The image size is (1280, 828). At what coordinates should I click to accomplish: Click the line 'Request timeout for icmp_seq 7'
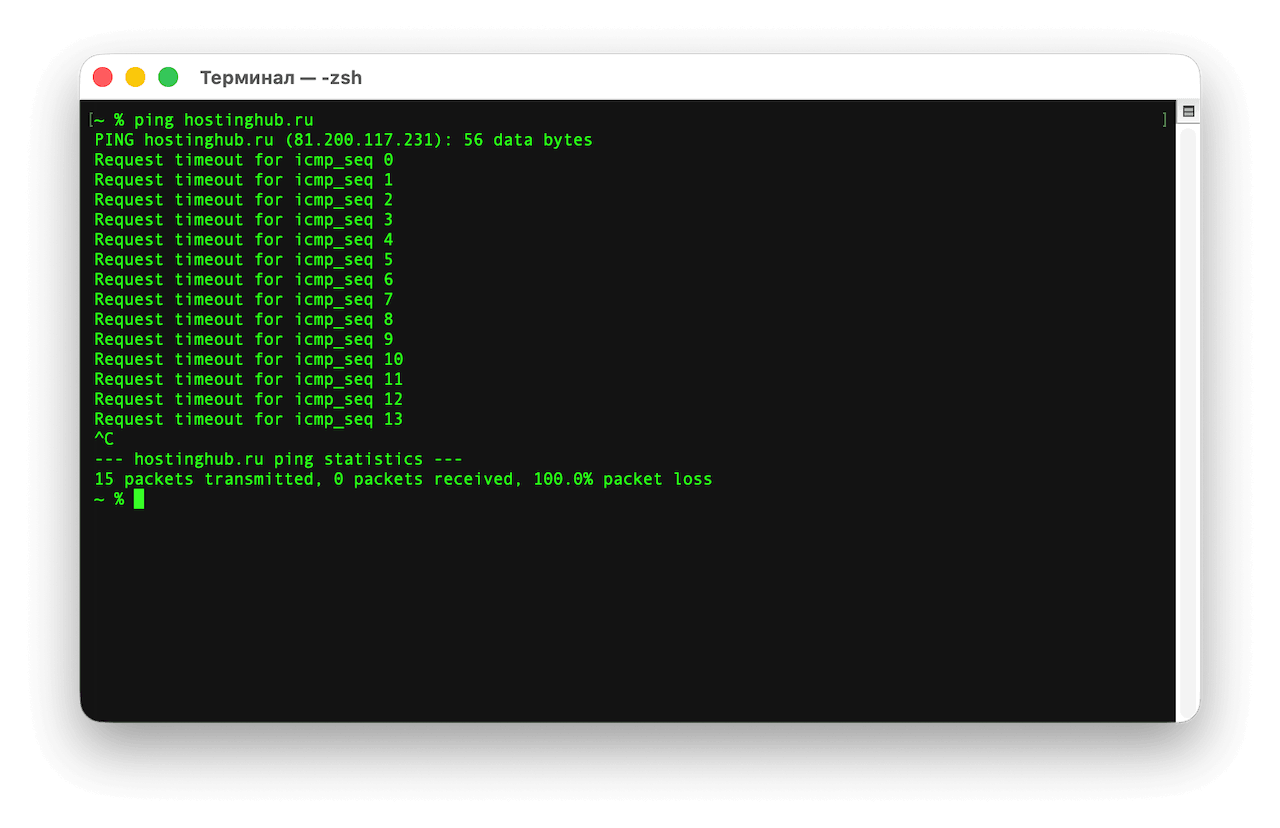243,300
